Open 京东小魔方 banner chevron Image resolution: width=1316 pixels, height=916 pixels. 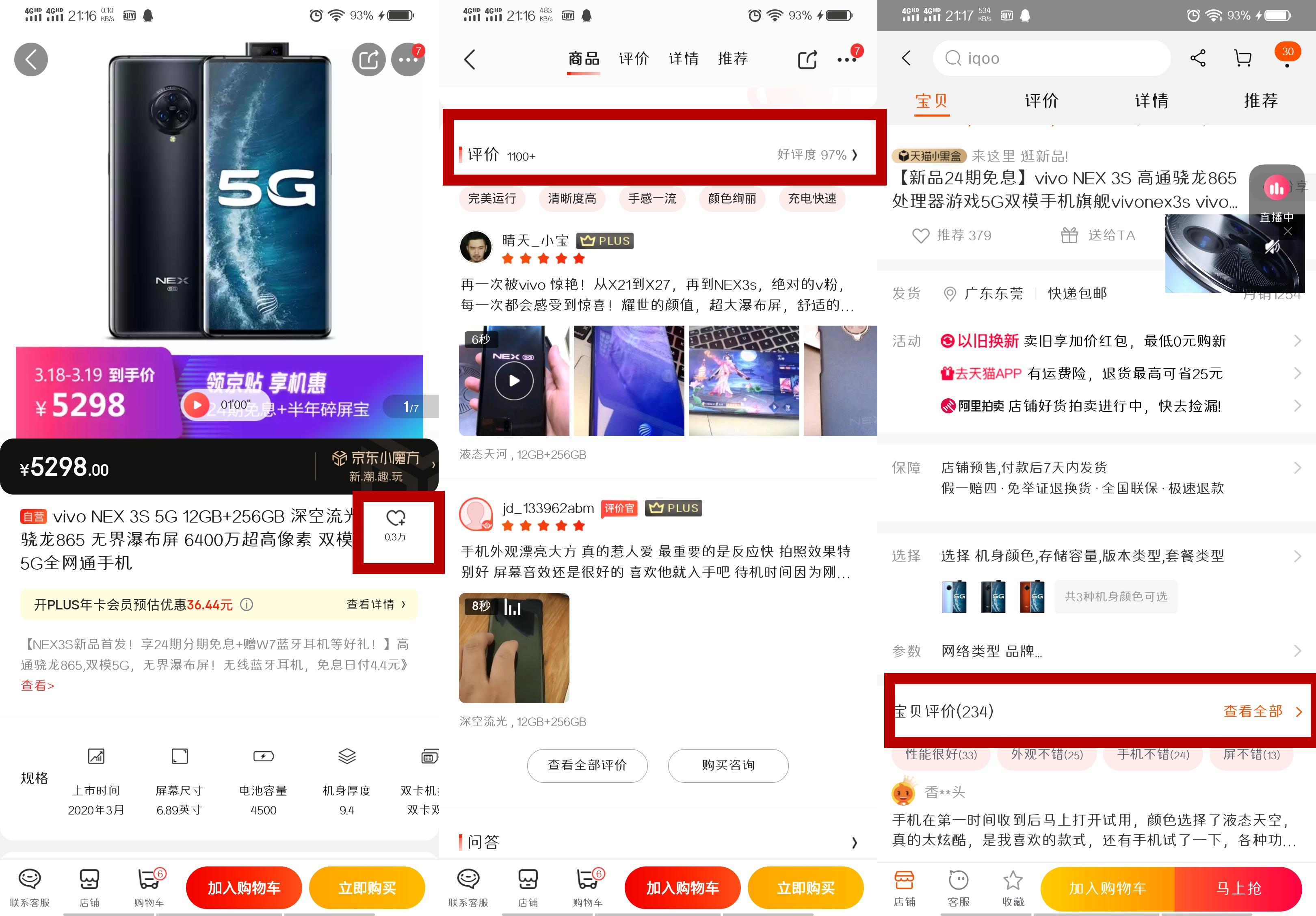click(433, 465)
